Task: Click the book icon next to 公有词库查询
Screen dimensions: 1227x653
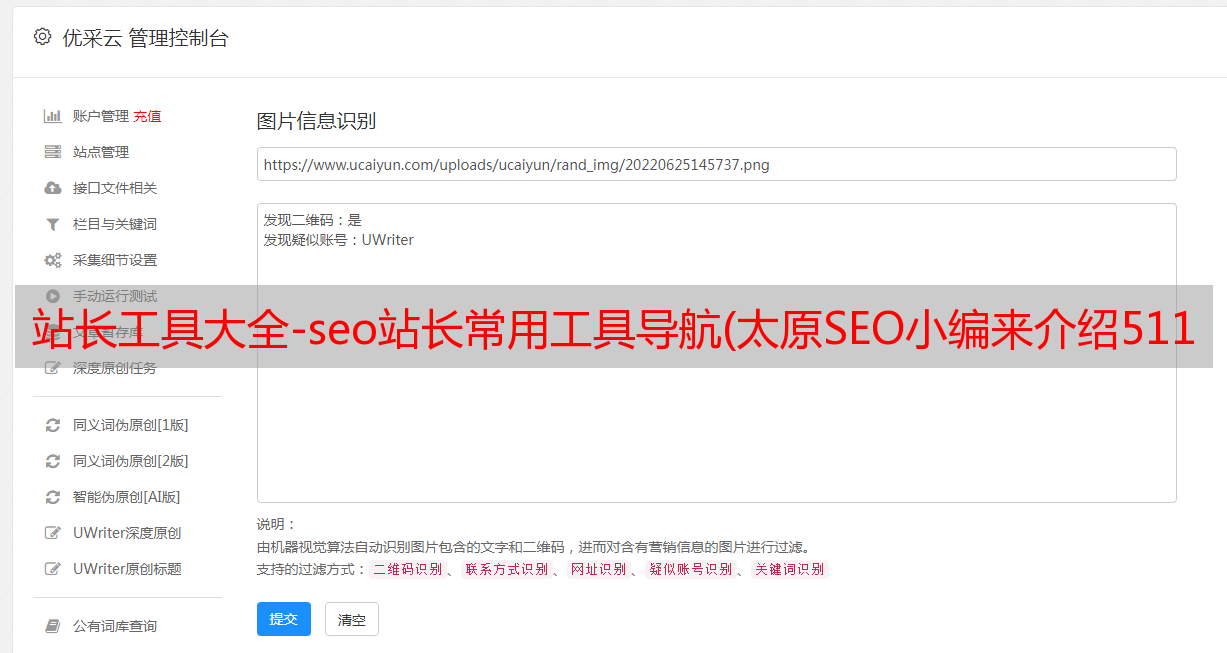Action: 53,626
